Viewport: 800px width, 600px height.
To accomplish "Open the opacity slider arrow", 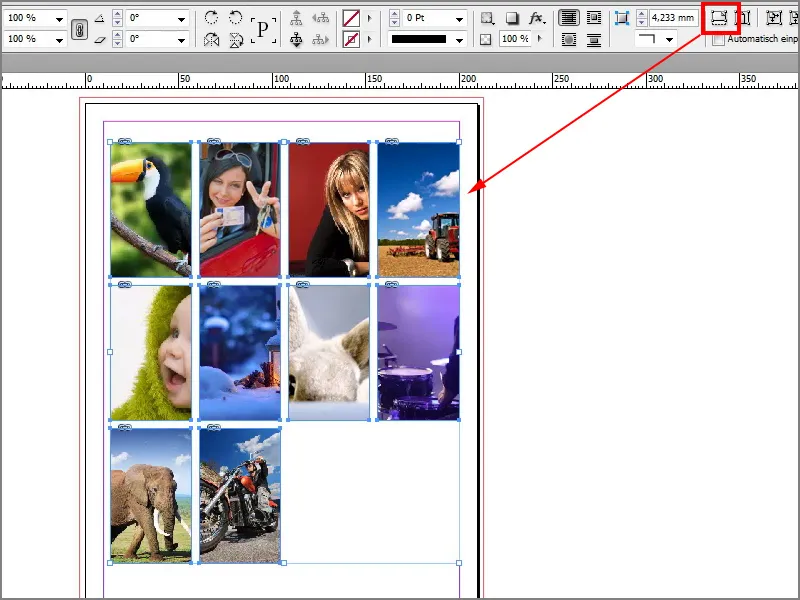I will (x=540, y=39).
